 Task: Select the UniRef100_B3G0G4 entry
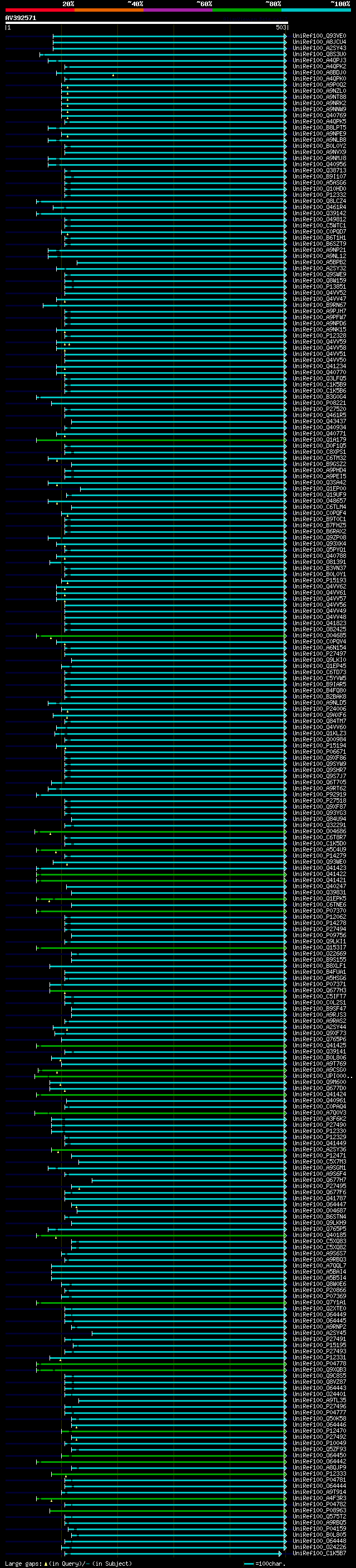[319, 397]
